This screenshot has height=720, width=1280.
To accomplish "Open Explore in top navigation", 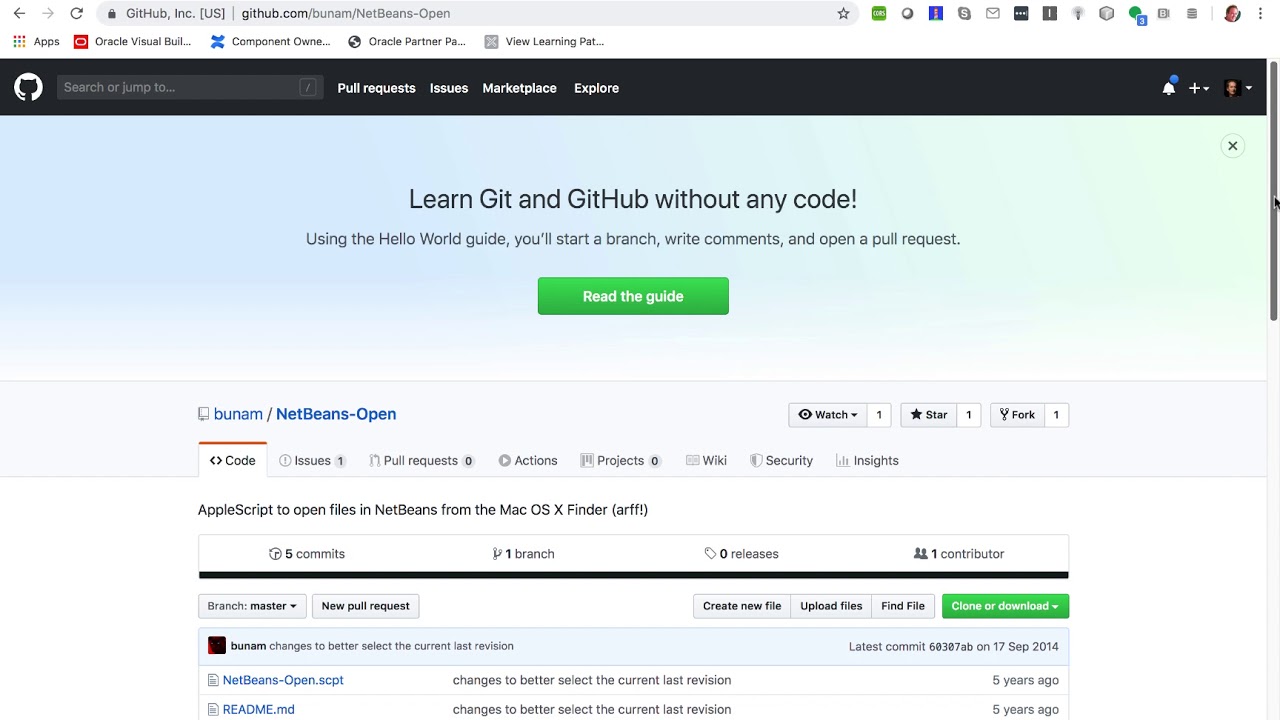I will pyautogui.click(x=596, y=88).
